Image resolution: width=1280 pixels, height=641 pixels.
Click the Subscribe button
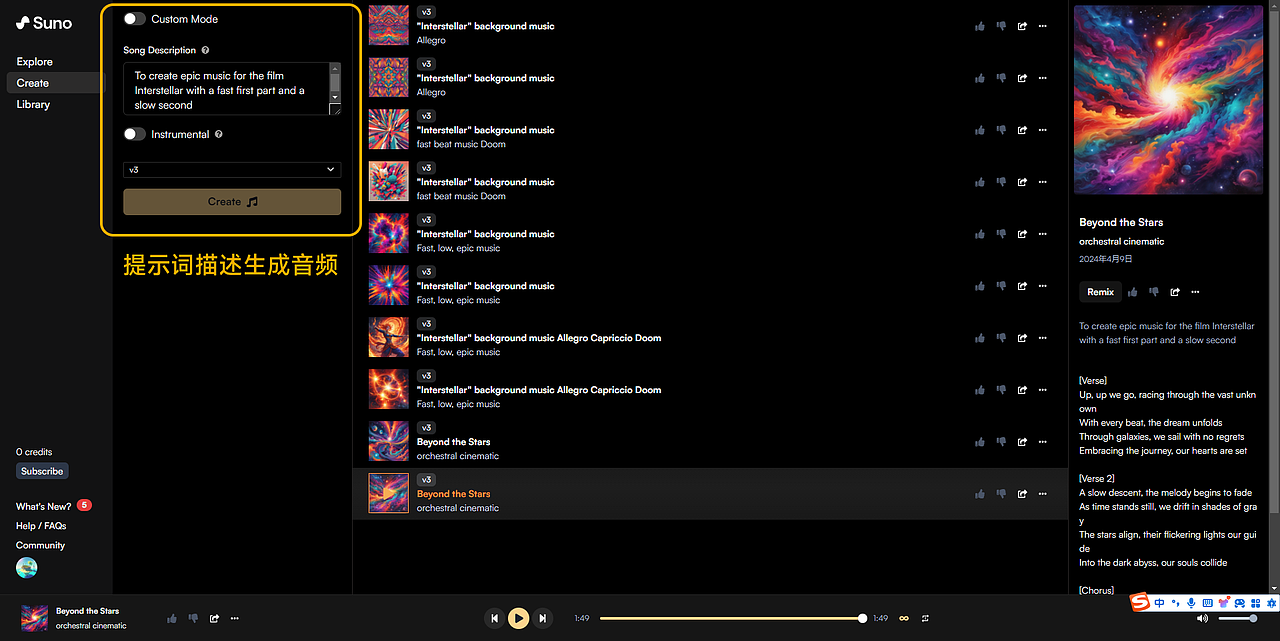click(42, 471)
